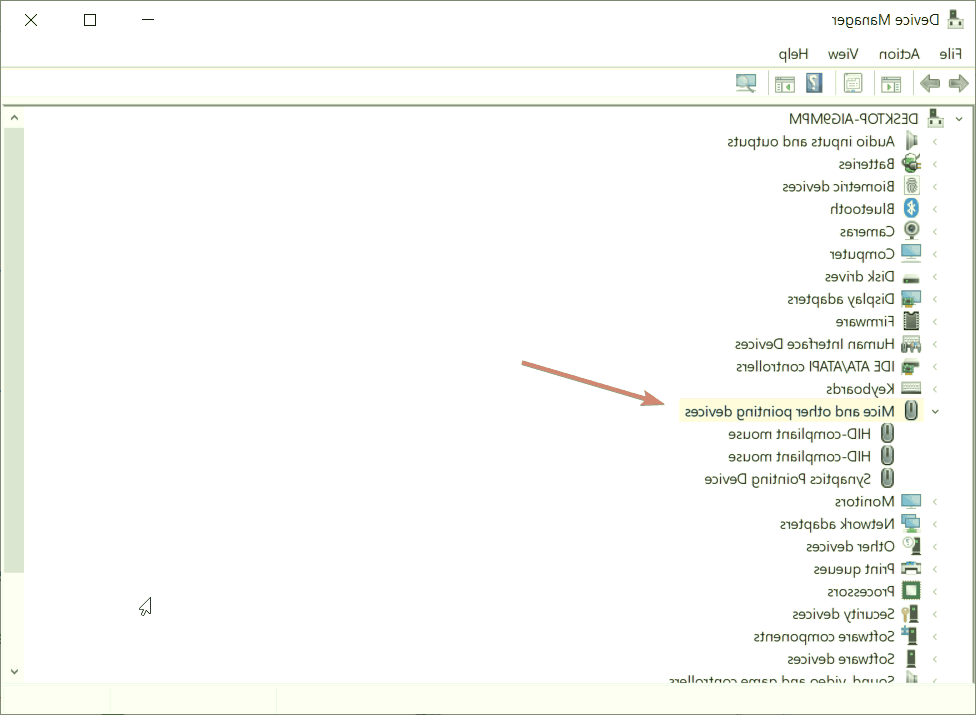Click the Cameras webcam icon

pos(911,231)
